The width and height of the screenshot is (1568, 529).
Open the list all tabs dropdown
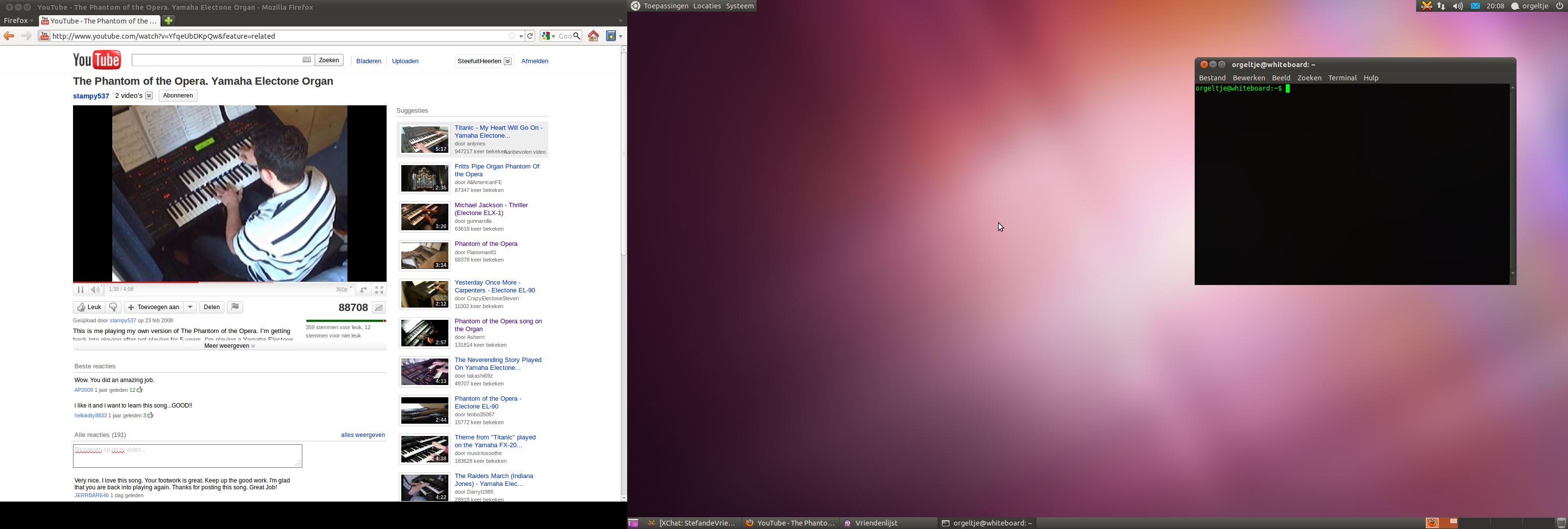point(620,21)
